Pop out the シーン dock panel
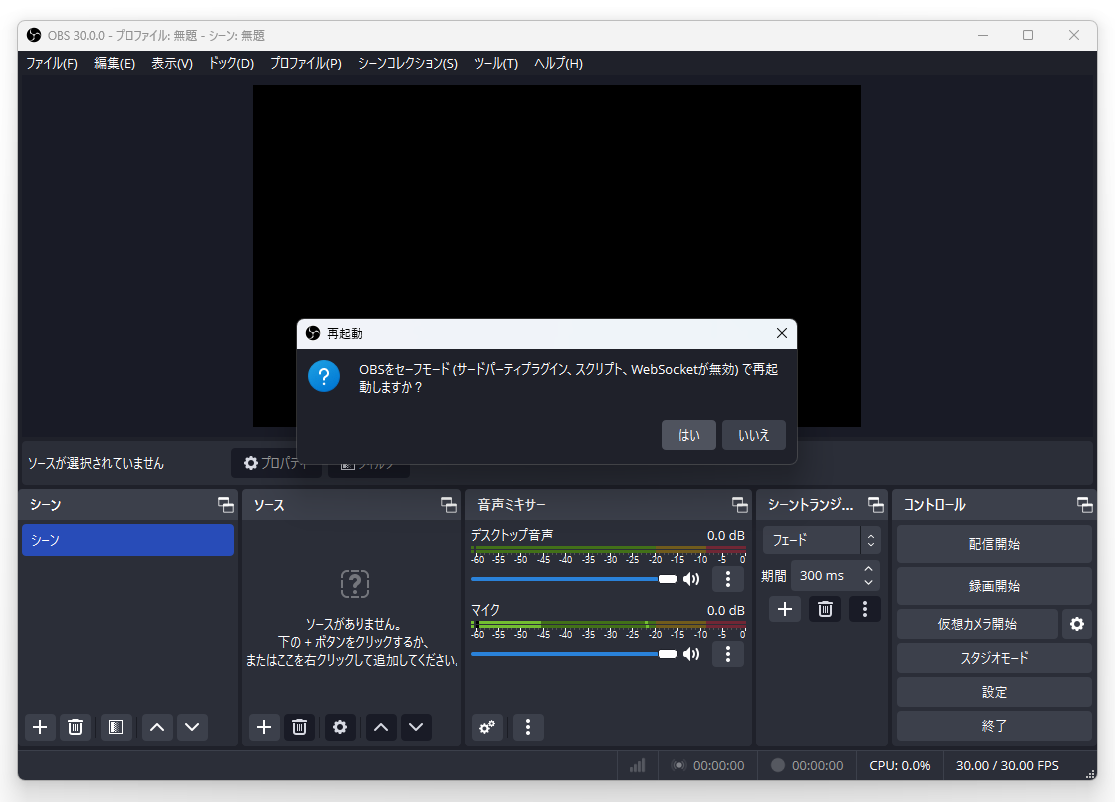The image size is (1115, 802). (x=225, y=505)
